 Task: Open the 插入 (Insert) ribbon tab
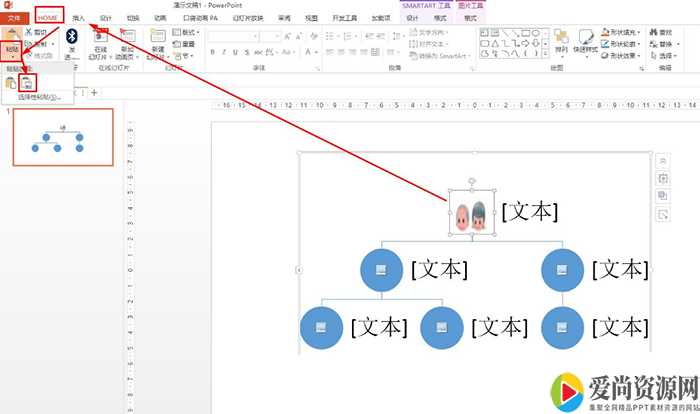(79, 18)
